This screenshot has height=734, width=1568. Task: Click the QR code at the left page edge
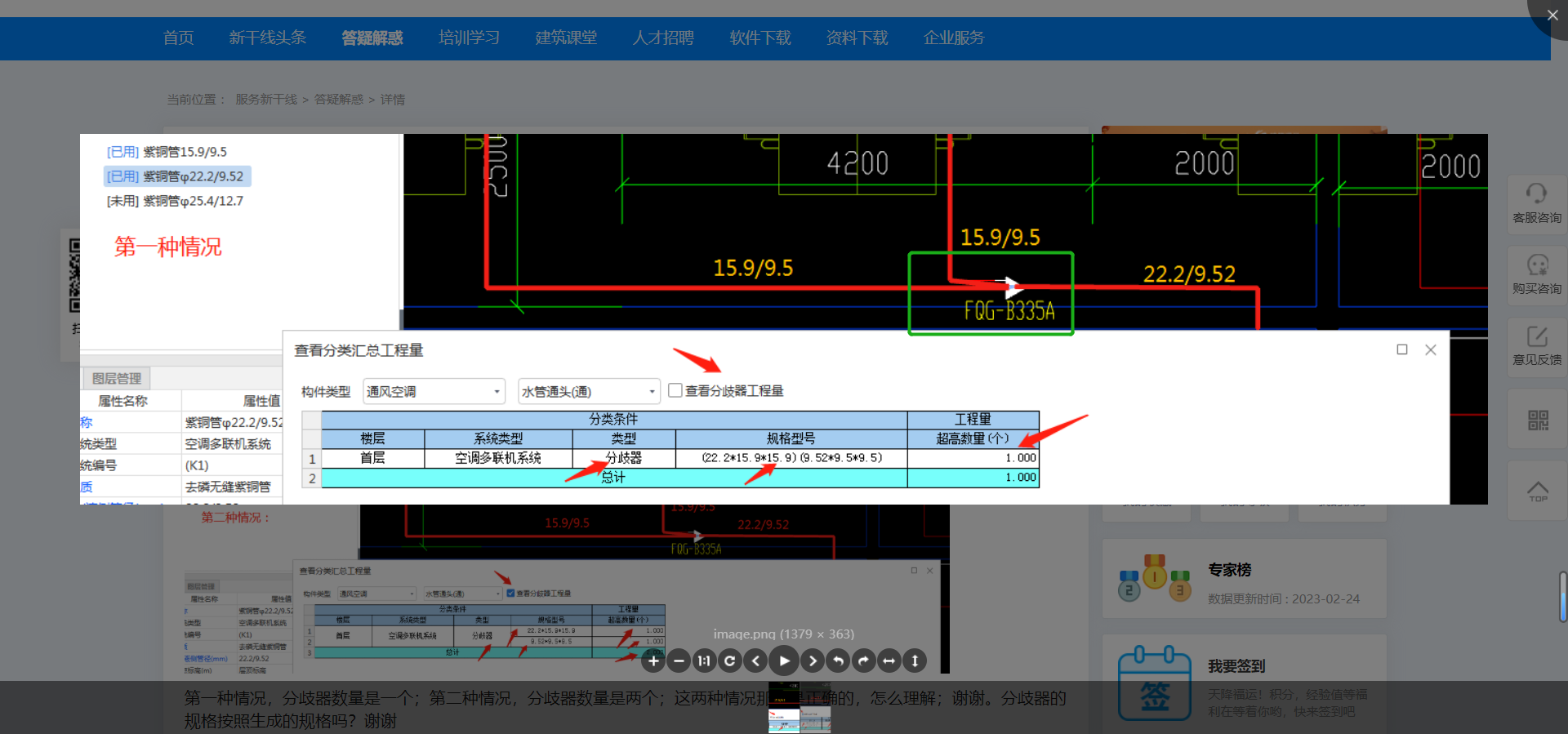pos(74,275)
